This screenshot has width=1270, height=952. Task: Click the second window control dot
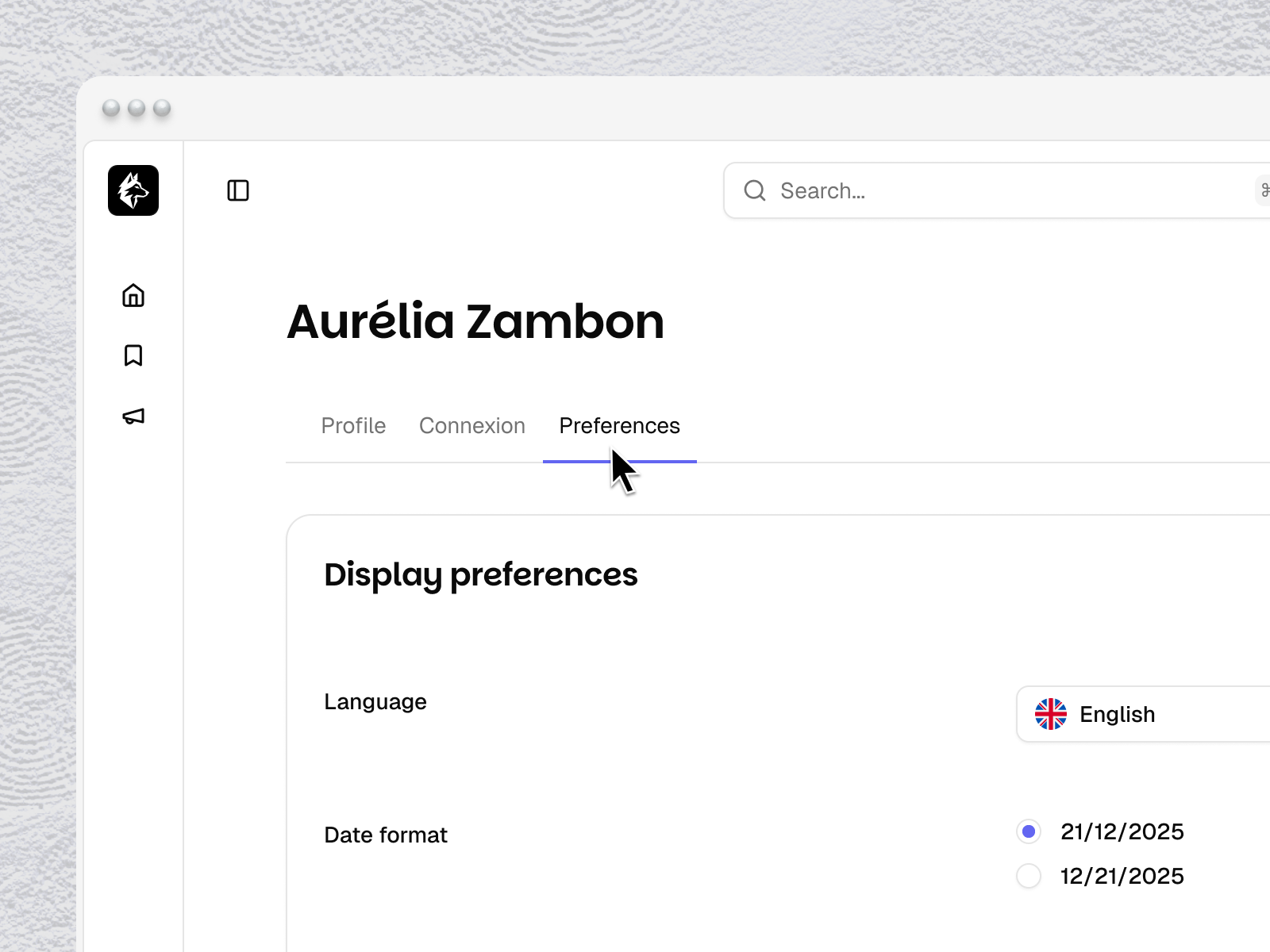137,108
